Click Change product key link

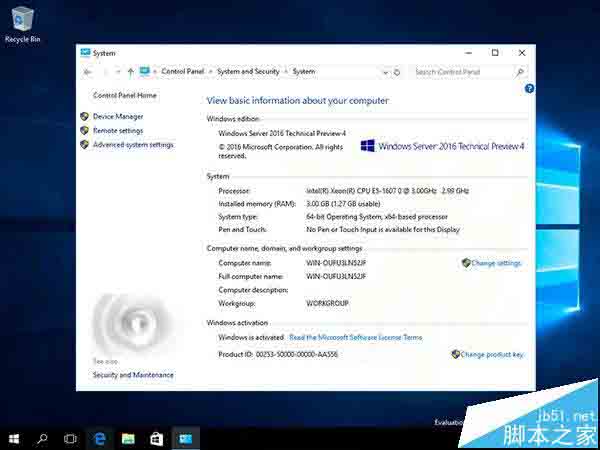coord(492,355)
